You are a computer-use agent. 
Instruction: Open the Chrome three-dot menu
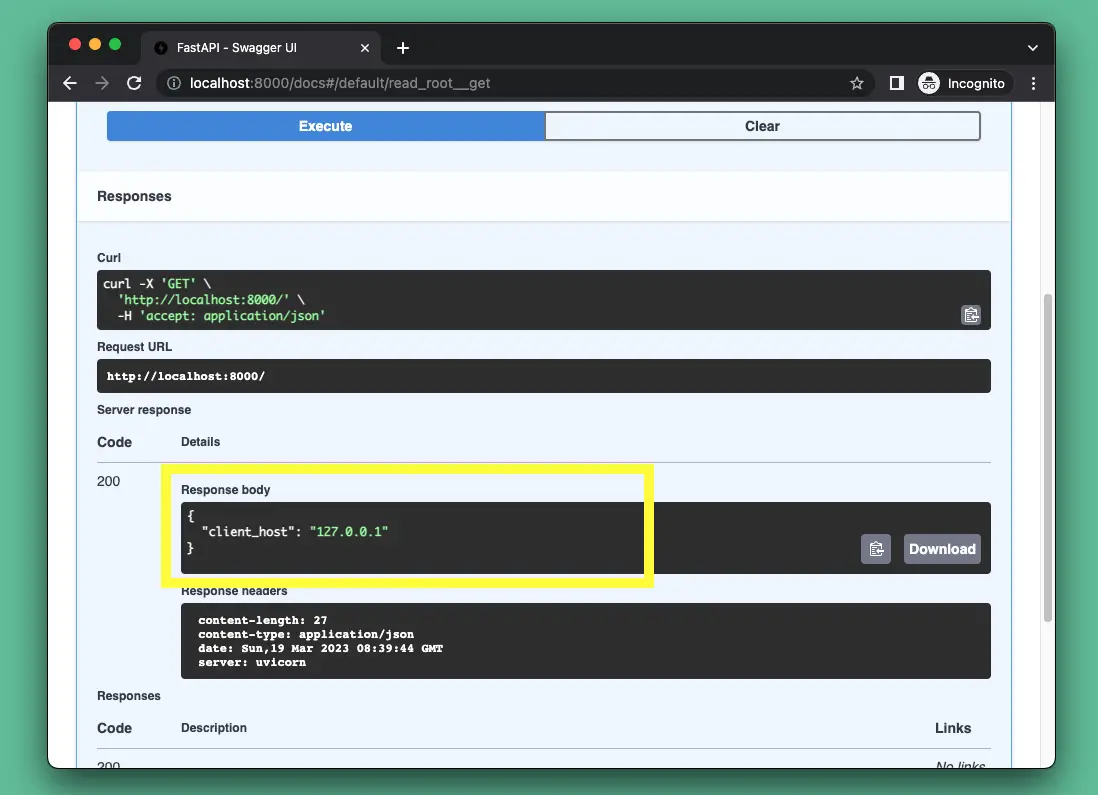(x=1034, y=83)
